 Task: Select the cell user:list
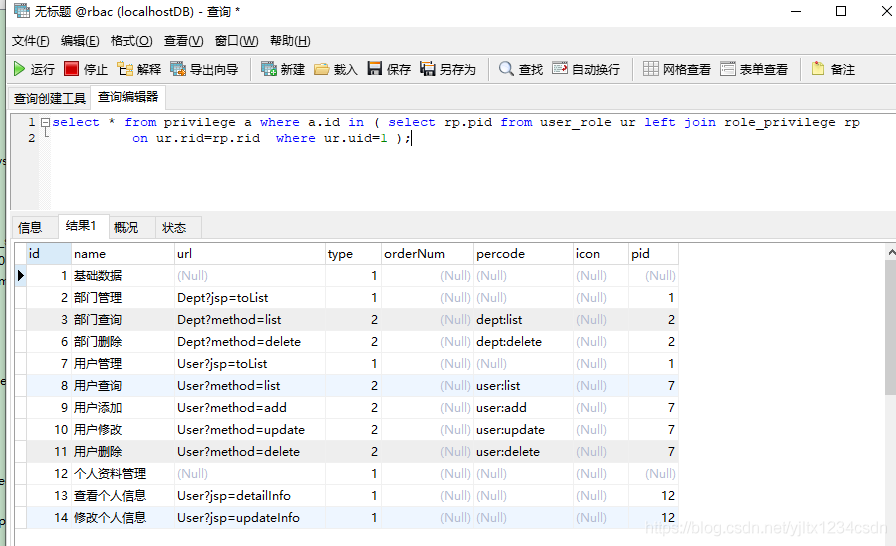click(523, 386)
